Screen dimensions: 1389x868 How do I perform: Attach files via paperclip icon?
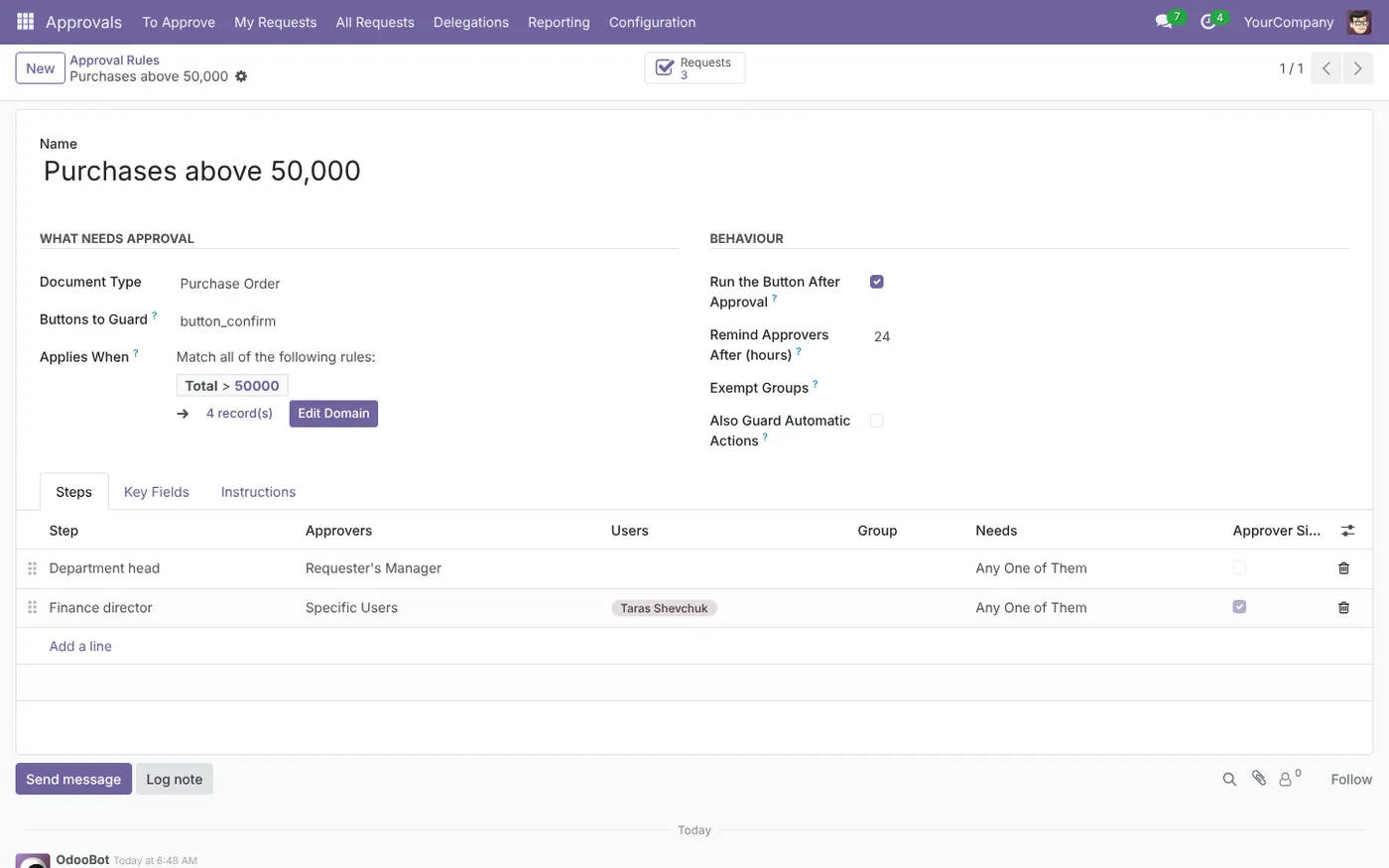(x=1258, y=779)
